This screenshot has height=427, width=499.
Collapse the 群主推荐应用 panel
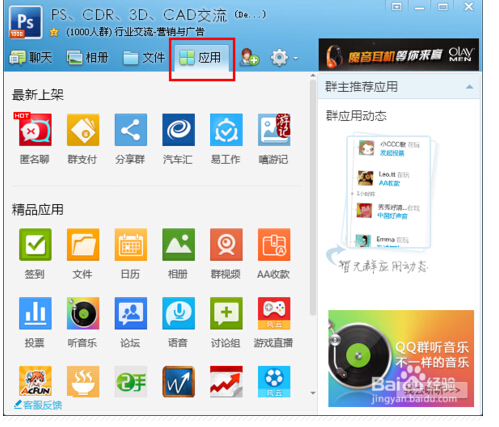(x=469, y=87)
